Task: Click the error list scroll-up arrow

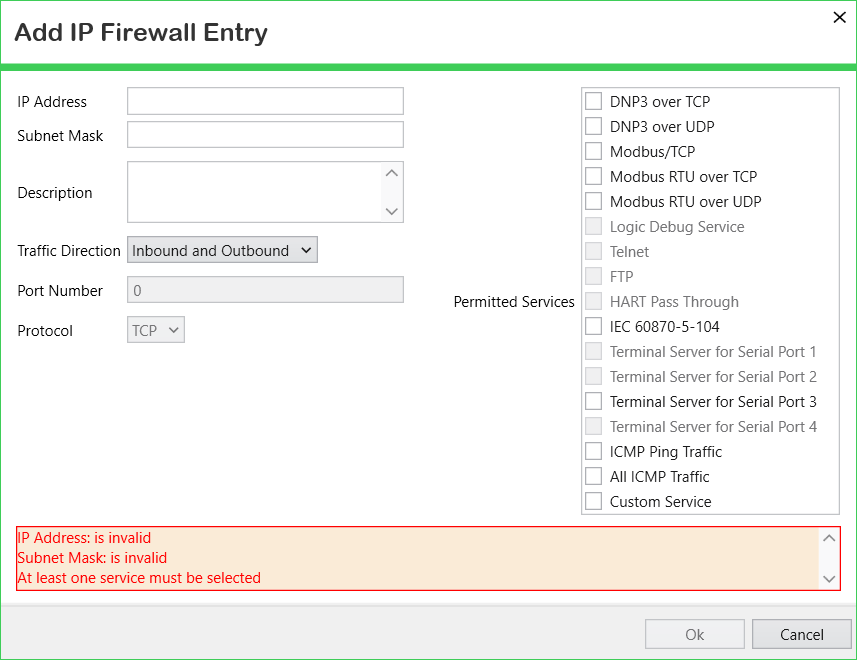Action: (x=829, y=538)
